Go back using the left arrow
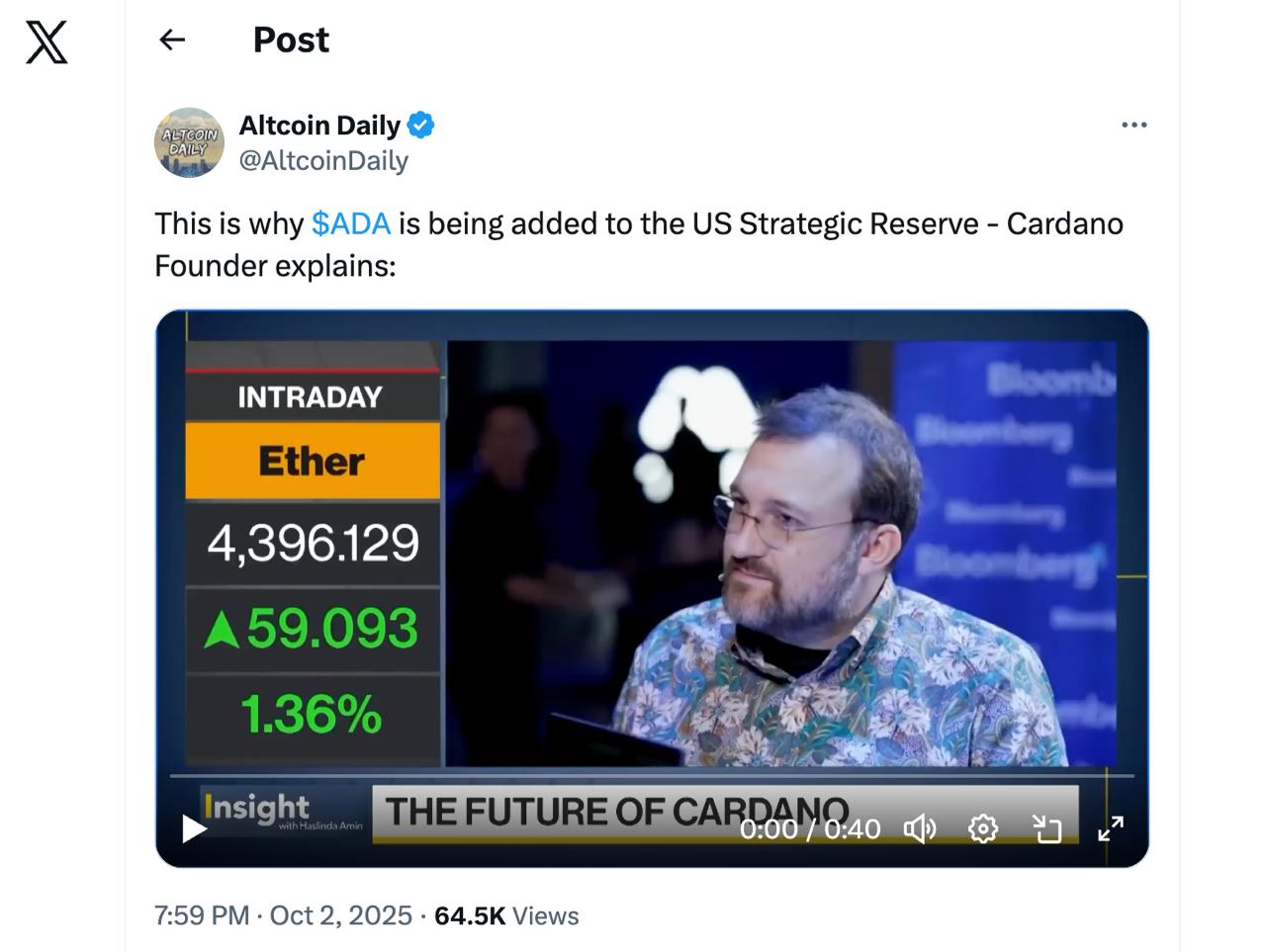 (x=172, y=40)
